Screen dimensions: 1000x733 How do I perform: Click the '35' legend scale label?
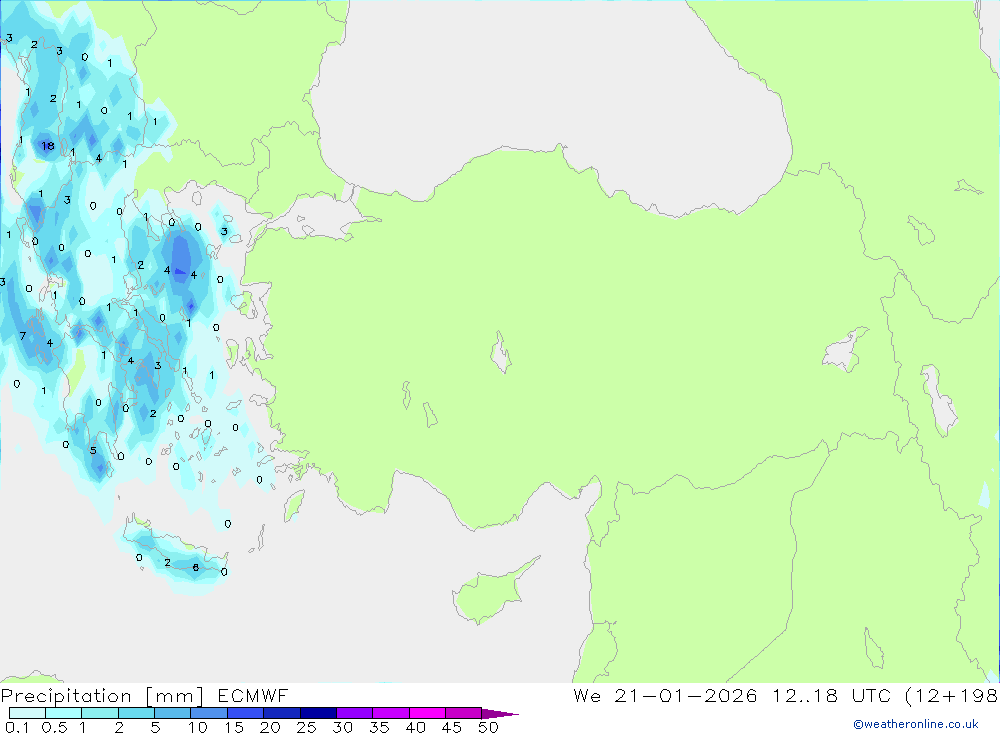pyautogui.click(x=379, y=727)
